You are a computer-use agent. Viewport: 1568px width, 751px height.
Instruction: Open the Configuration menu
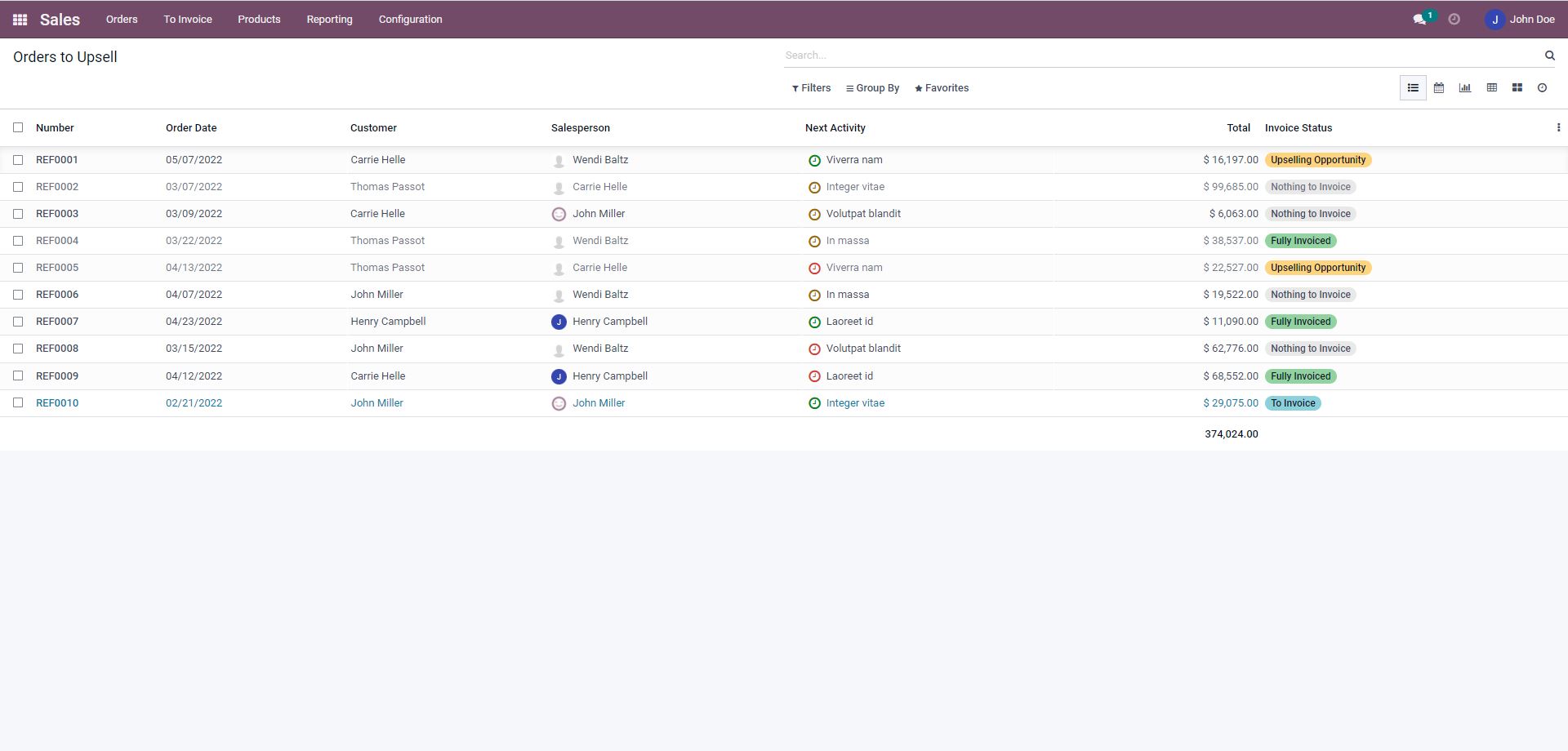click(410, 20)
